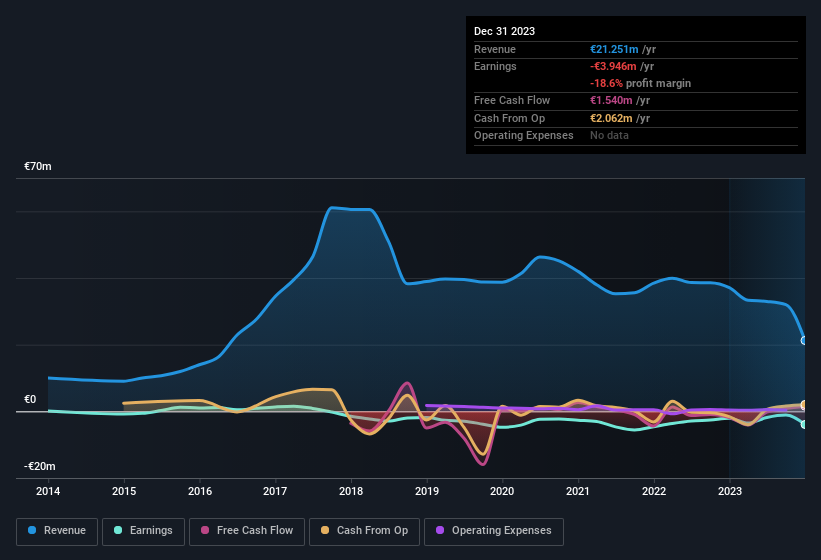Click the 2018 label on time axis

point(351,491)
